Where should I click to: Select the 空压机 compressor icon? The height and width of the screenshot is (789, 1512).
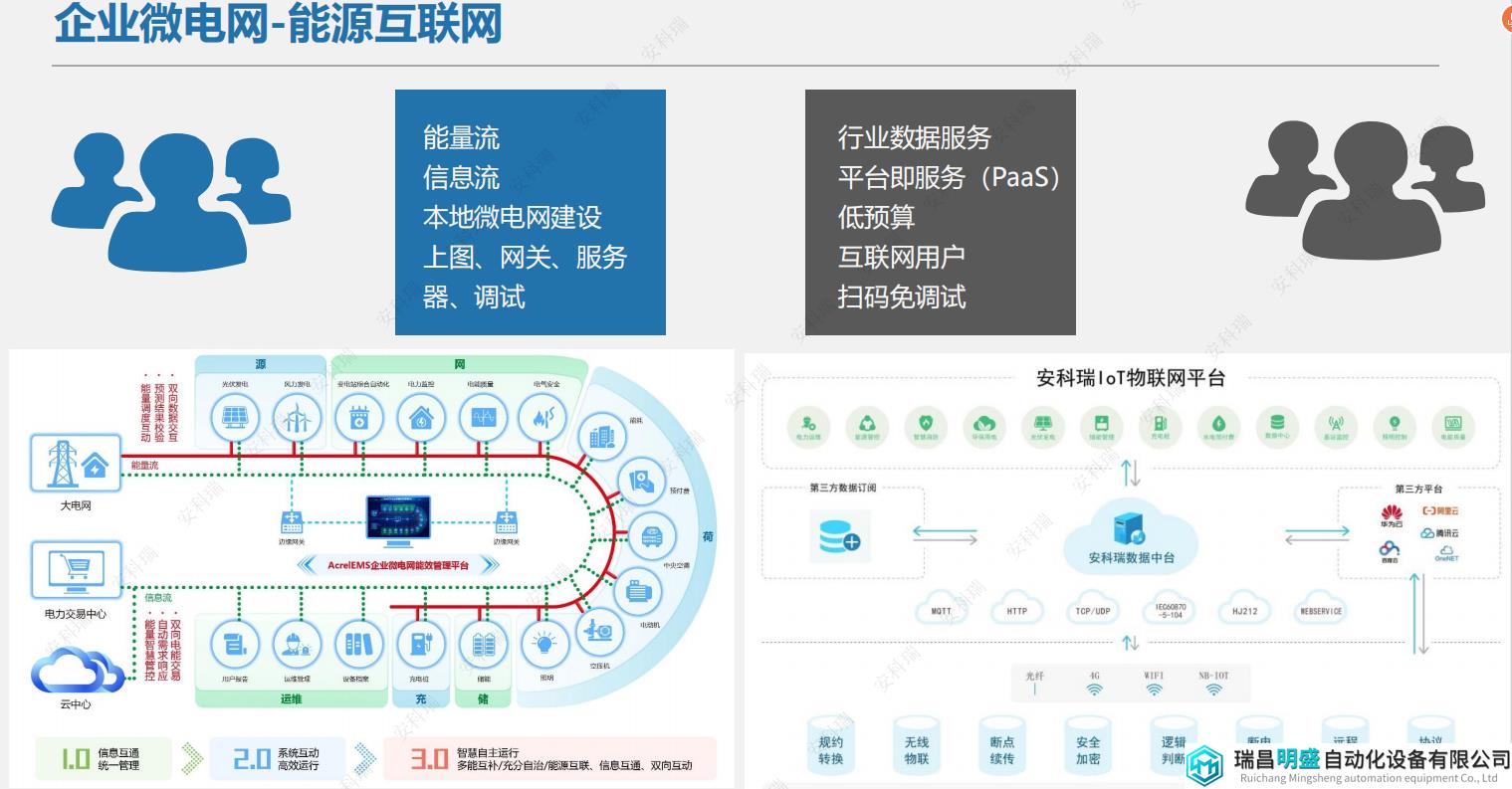[x=600, y=634]
